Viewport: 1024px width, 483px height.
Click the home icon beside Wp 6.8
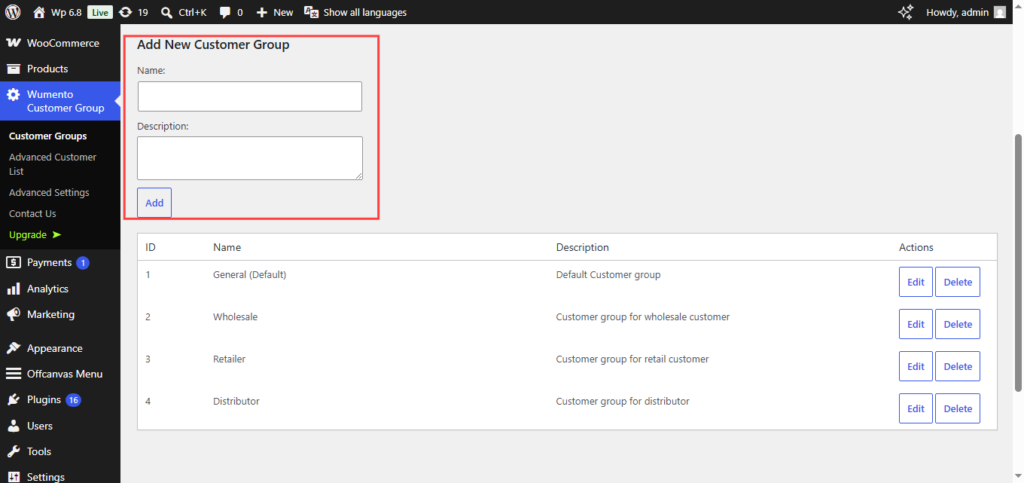pyautogui.click(x=39, y=12)
